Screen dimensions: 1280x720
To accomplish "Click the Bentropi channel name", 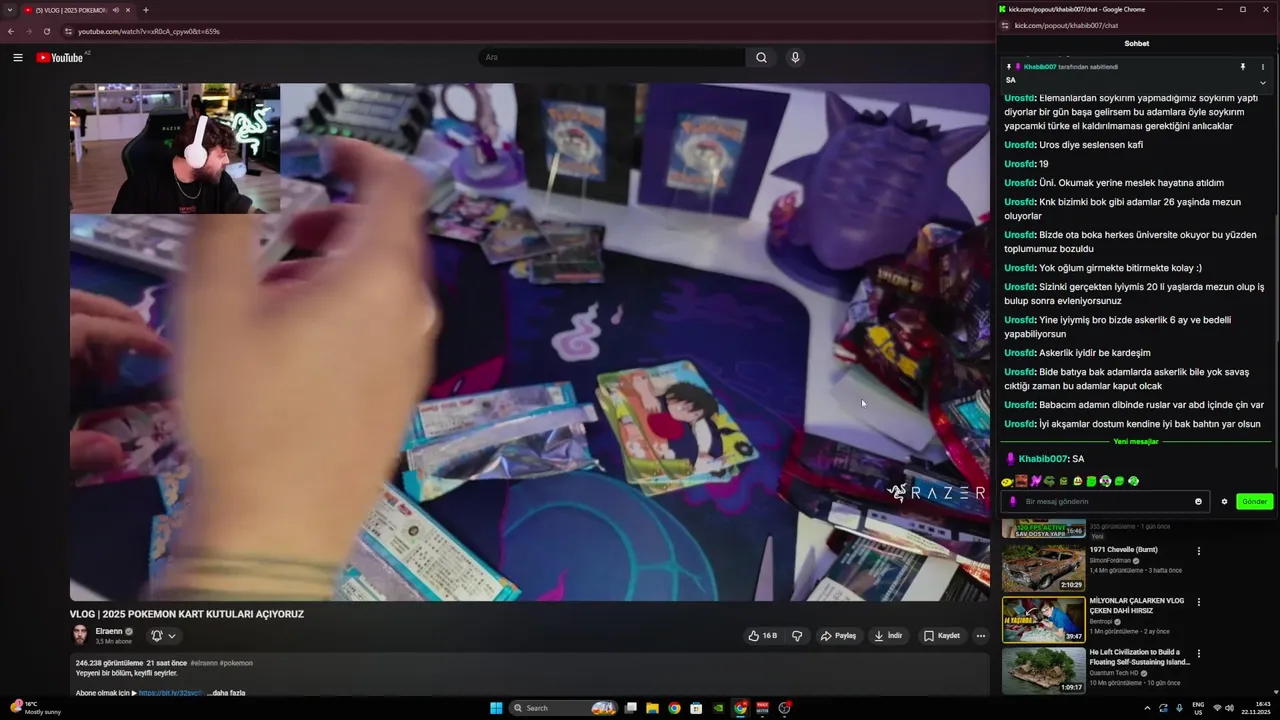I will [x=1102, y=621].
